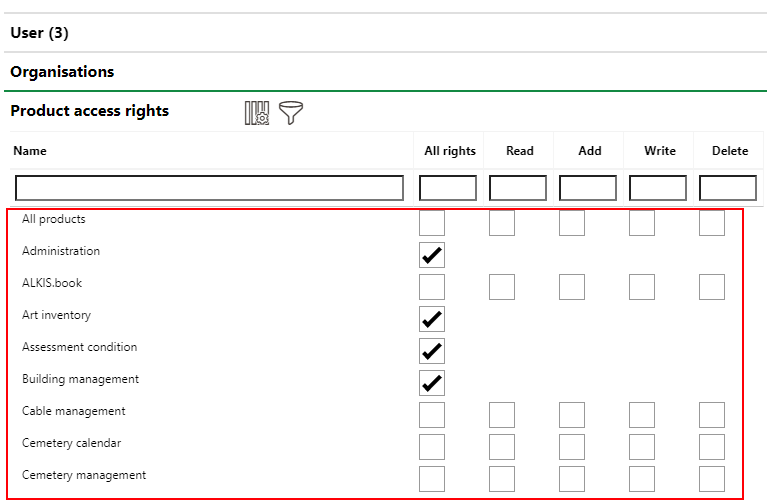Viewport: 767px width, 500px height.
Task: Expand the User (3) section
Action: [x=40, y=33]
